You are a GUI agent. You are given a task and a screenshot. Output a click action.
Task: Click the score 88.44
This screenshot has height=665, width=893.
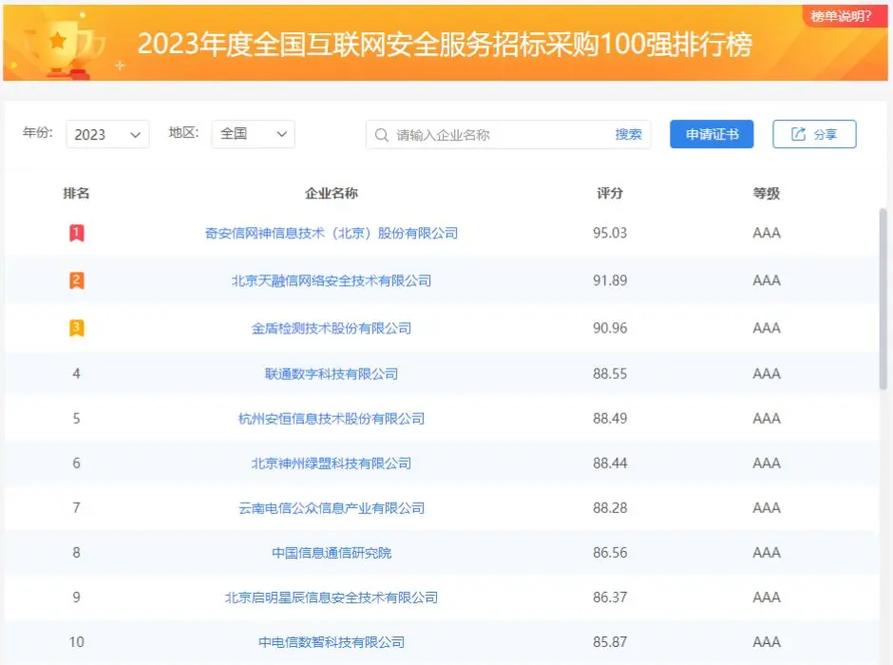click(x=610, y=463)
